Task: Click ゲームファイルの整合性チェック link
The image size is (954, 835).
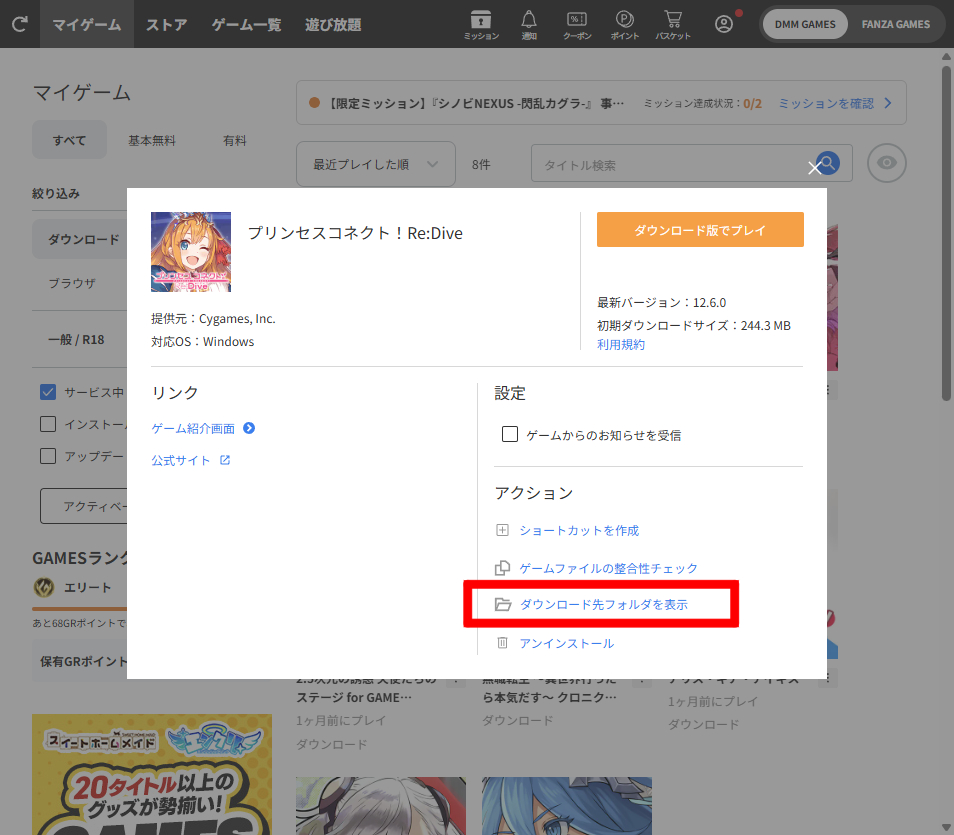Action: (x=608, y=568)
